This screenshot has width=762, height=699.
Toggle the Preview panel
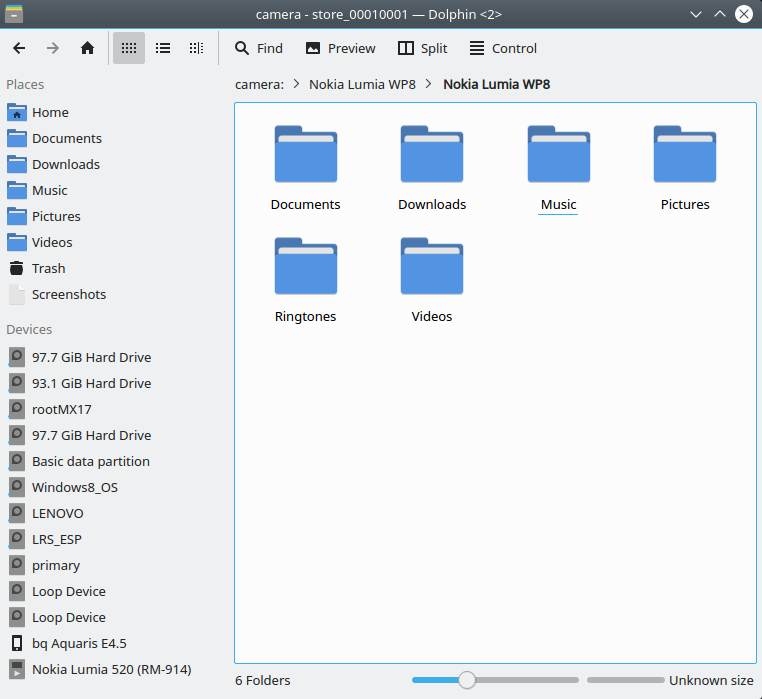pyautogui.click(x=340, y=48)
